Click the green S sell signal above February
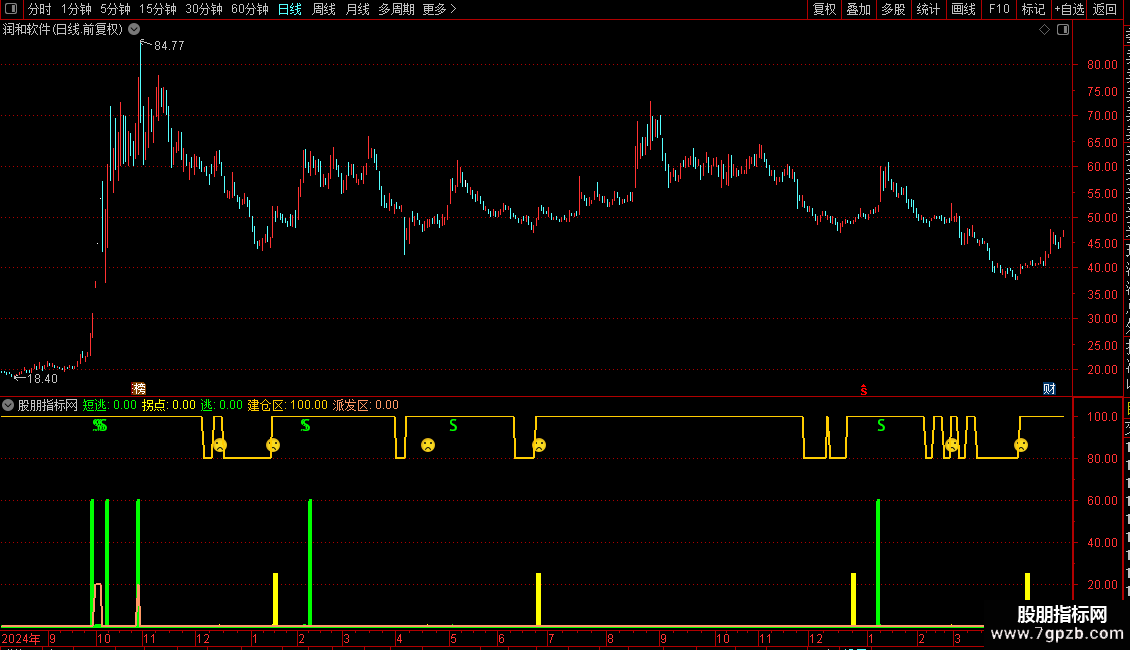The height and width of the screenshot is (650, 1130). click(306, 426)
